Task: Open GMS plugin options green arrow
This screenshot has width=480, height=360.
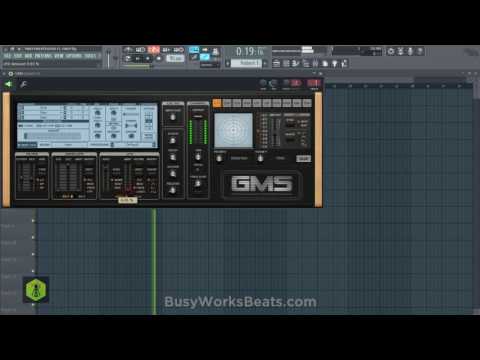Action: [x=8, y=84]
